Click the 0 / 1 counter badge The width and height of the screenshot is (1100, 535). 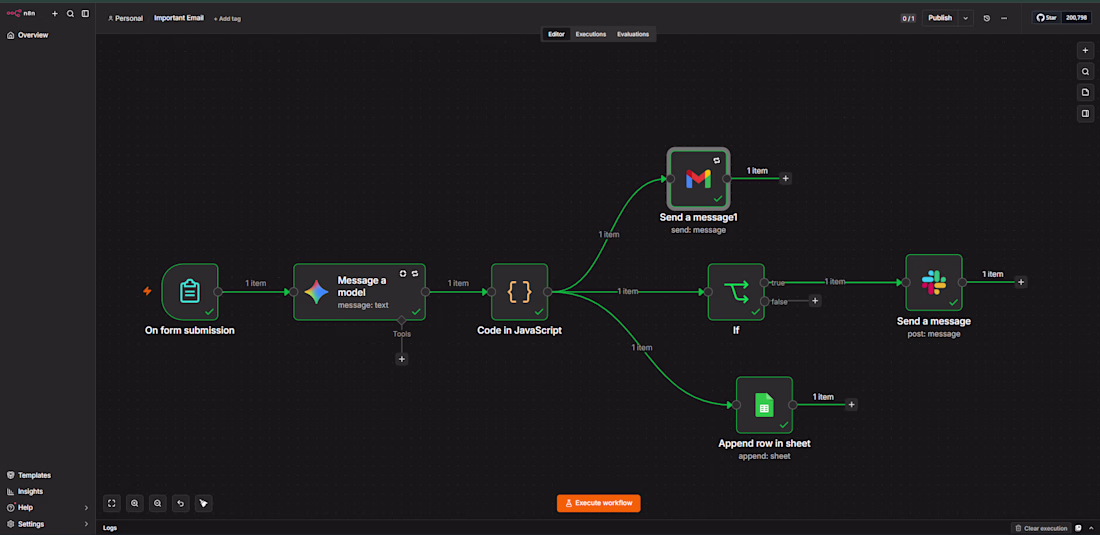908,18
